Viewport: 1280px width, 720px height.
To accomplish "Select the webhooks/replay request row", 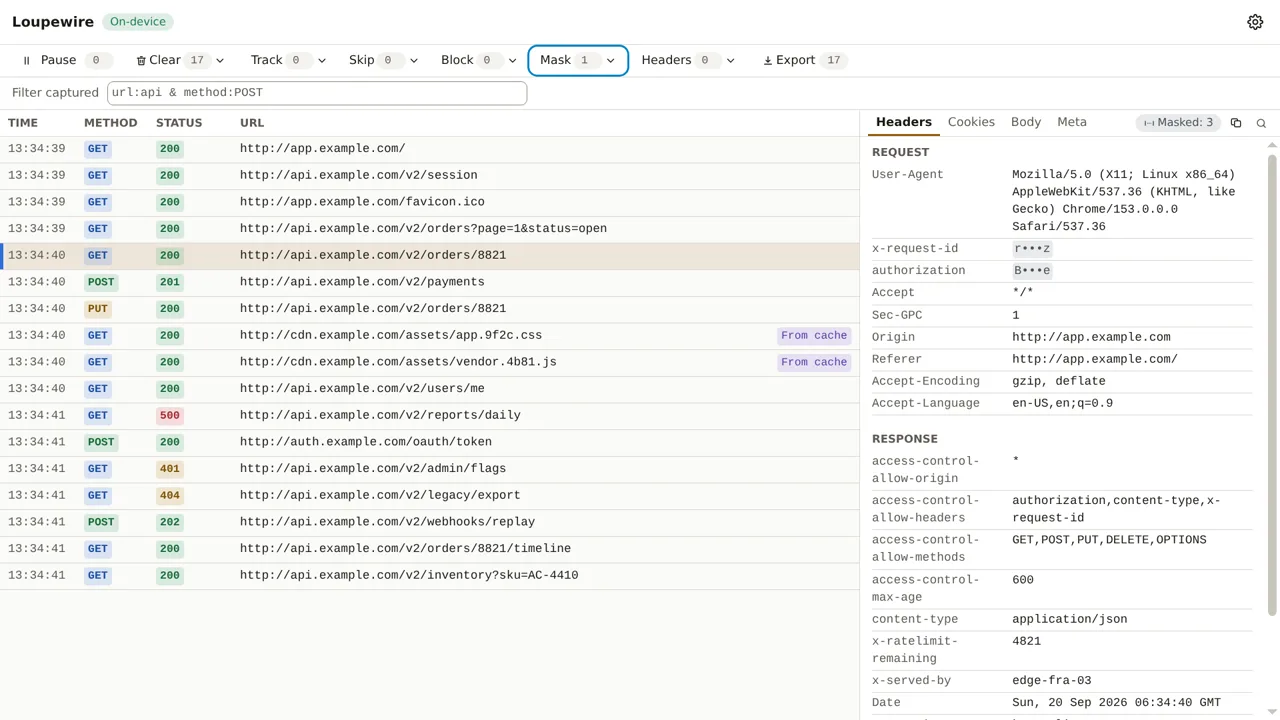I will (x=430, y=522).
